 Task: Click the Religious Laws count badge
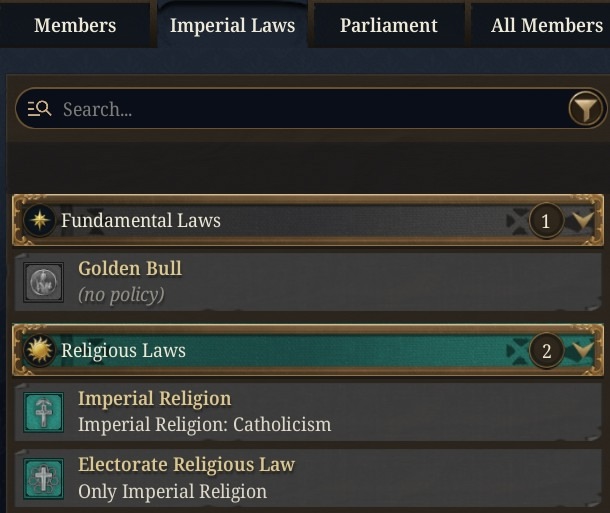[x=546, y=351]
